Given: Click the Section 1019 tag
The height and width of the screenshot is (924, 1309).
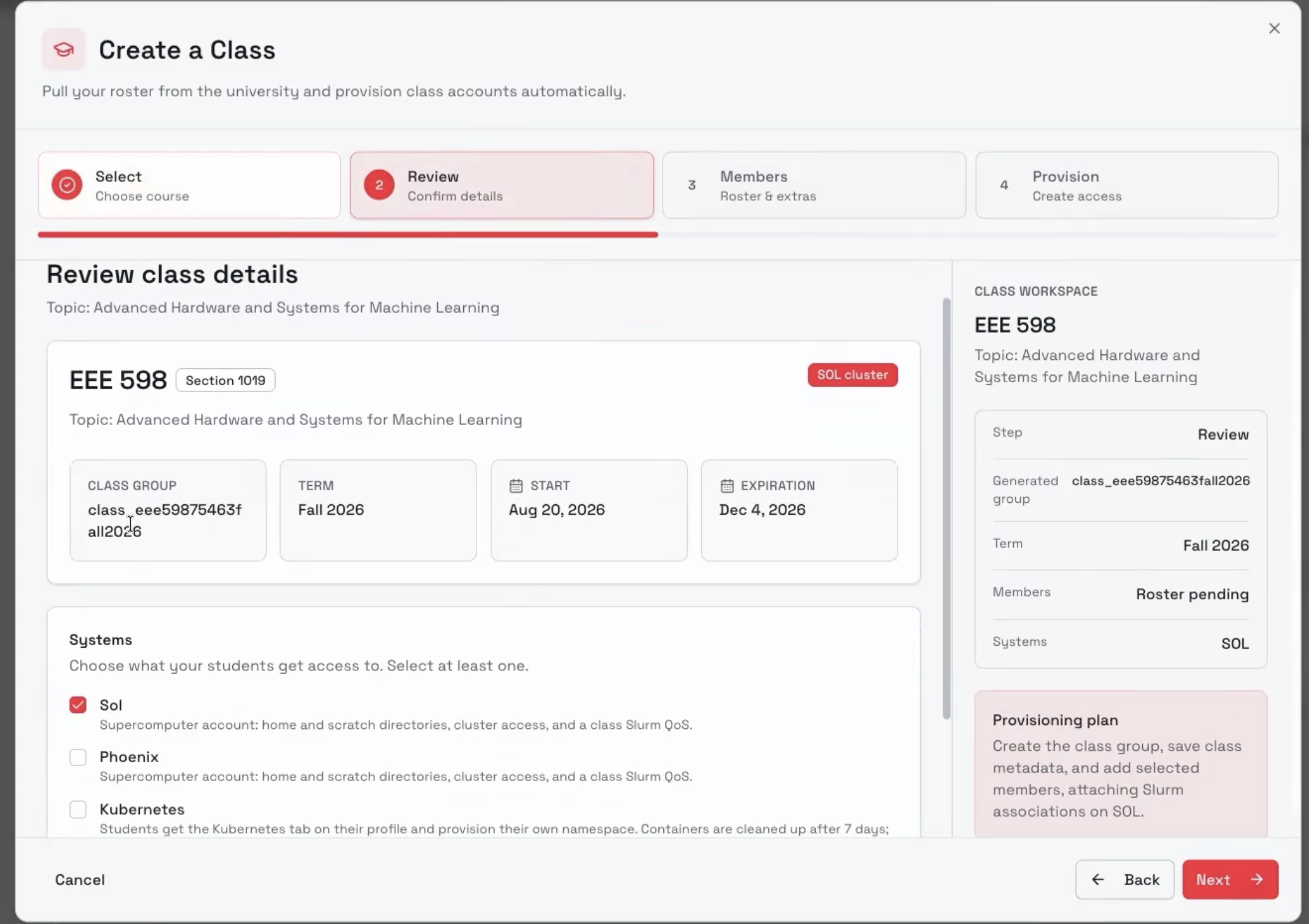Looking at the screenshot, I should [x=225, y=380].
